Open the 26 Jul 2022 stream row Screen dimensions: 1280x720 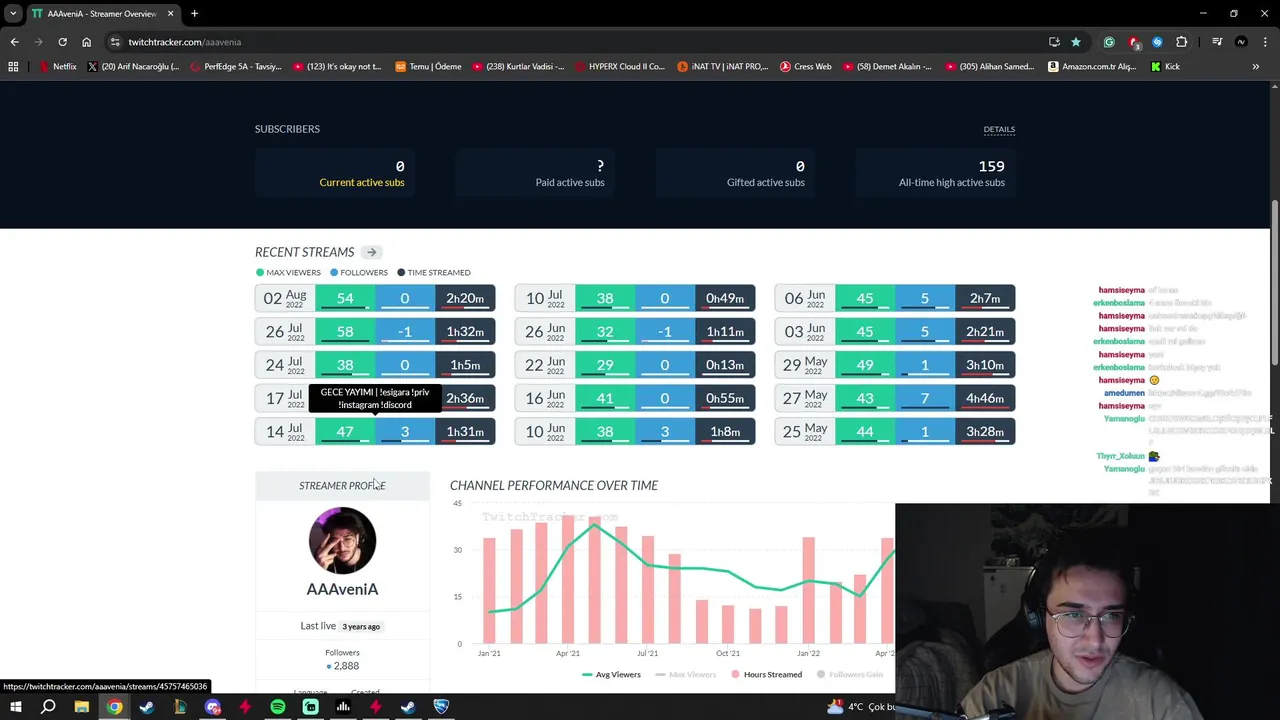pos(375,331)
